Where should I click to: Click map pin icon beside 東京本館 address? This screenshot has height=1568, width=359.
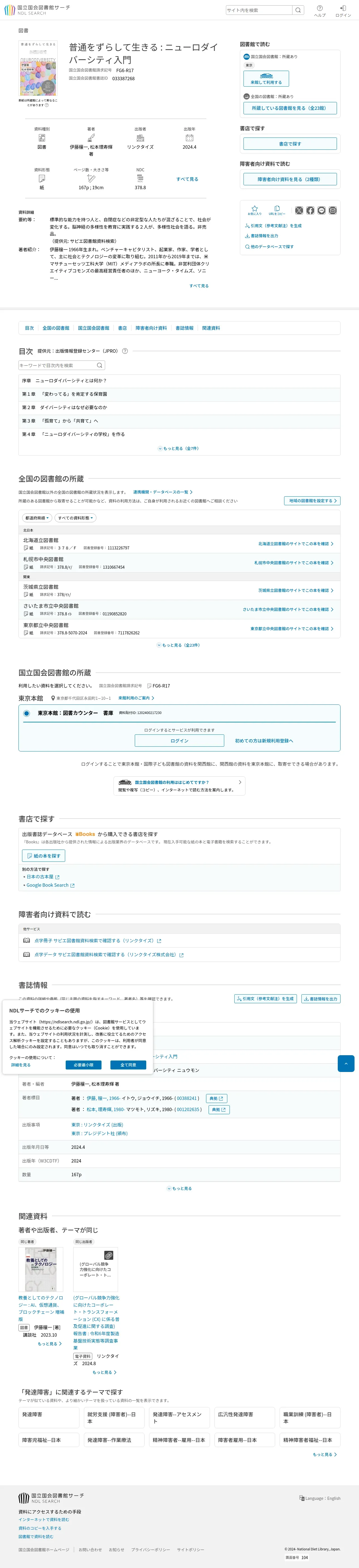coord(53,698)
